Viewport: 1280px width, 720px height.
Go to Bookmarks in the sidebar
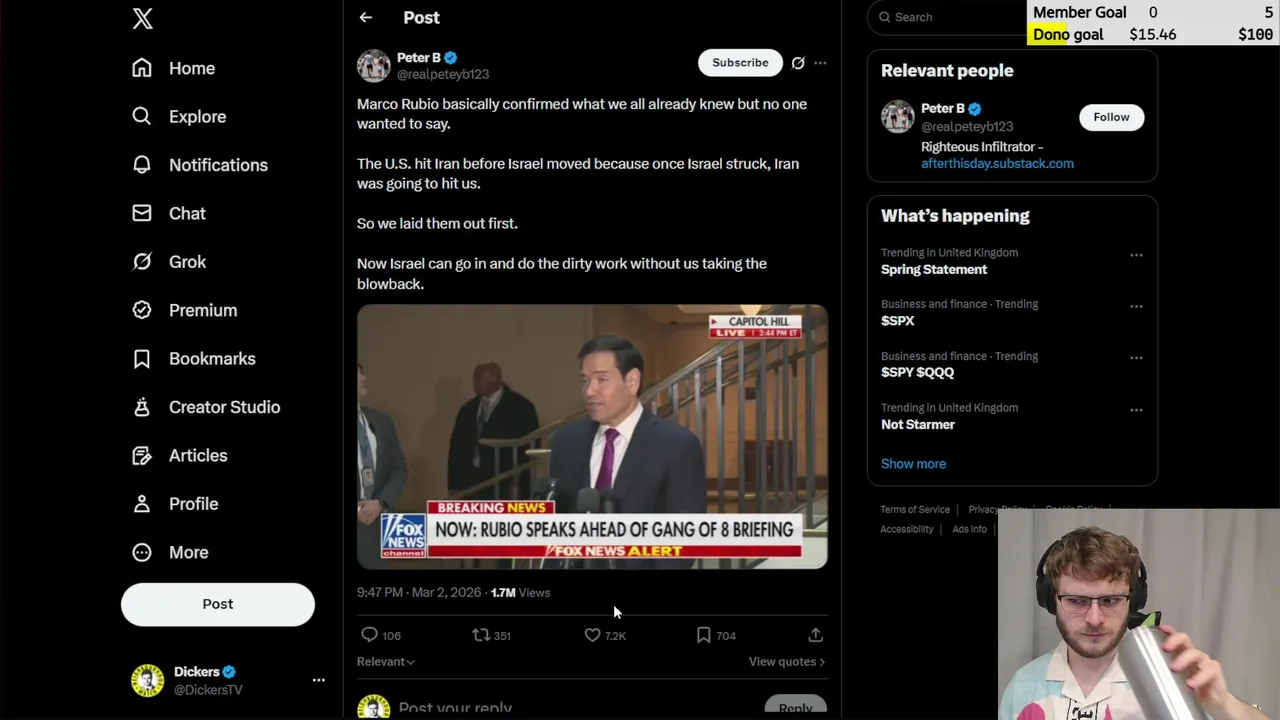[x=211, y=359]
